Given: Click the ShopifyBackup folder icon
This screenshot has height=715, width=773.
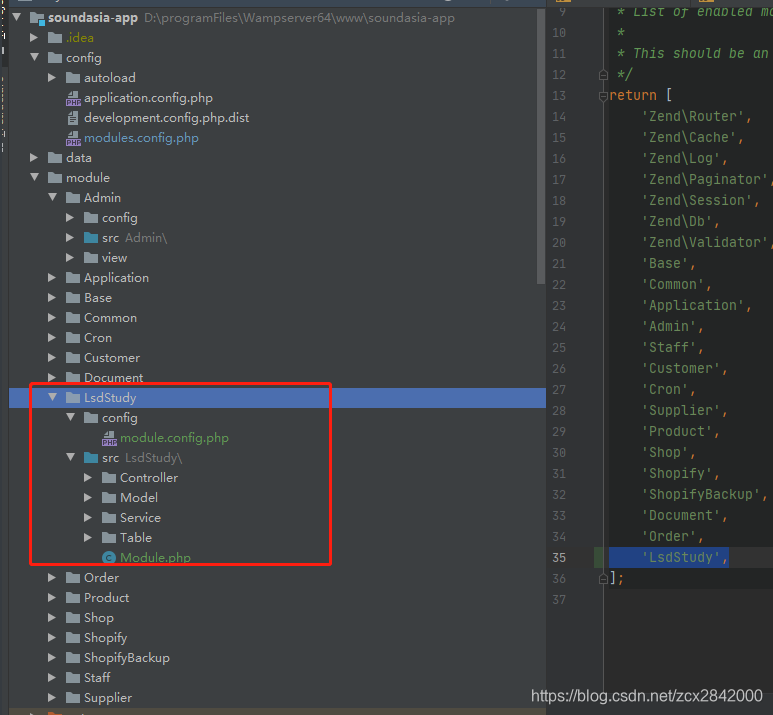Looking at the screenshot, I should (73, 657).
